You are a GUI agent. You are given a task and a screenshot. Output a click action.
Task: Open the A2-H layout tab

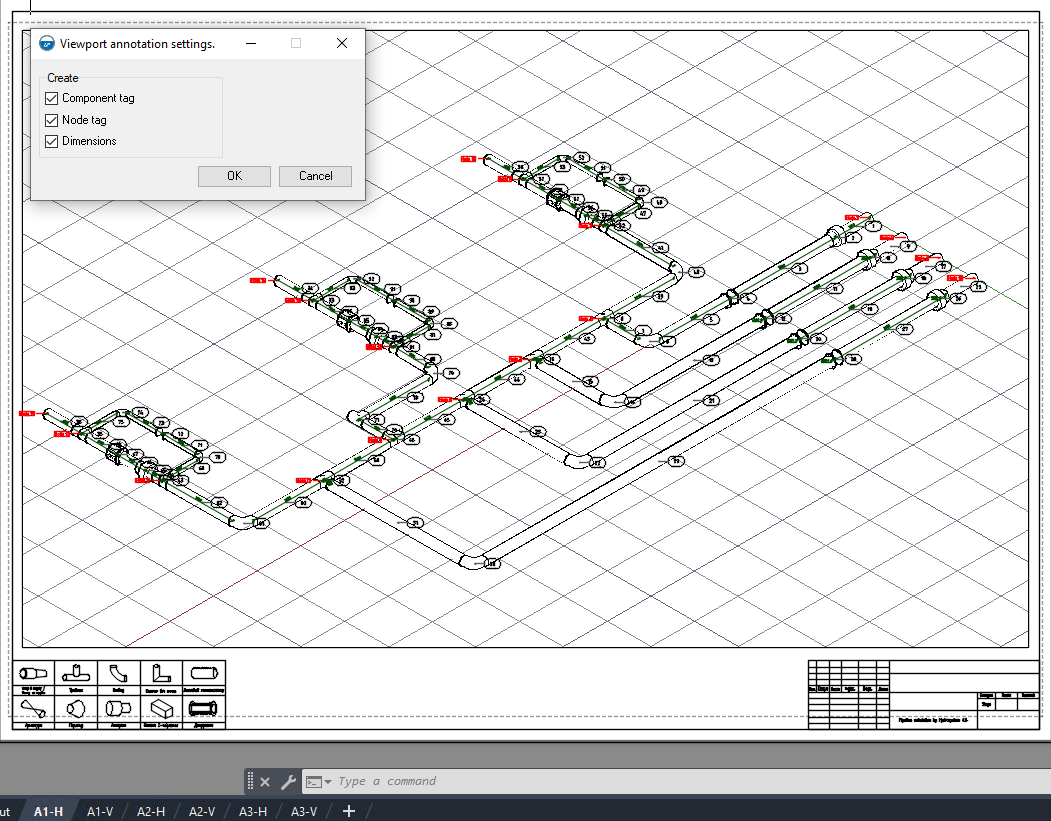[x=151, y=811]
